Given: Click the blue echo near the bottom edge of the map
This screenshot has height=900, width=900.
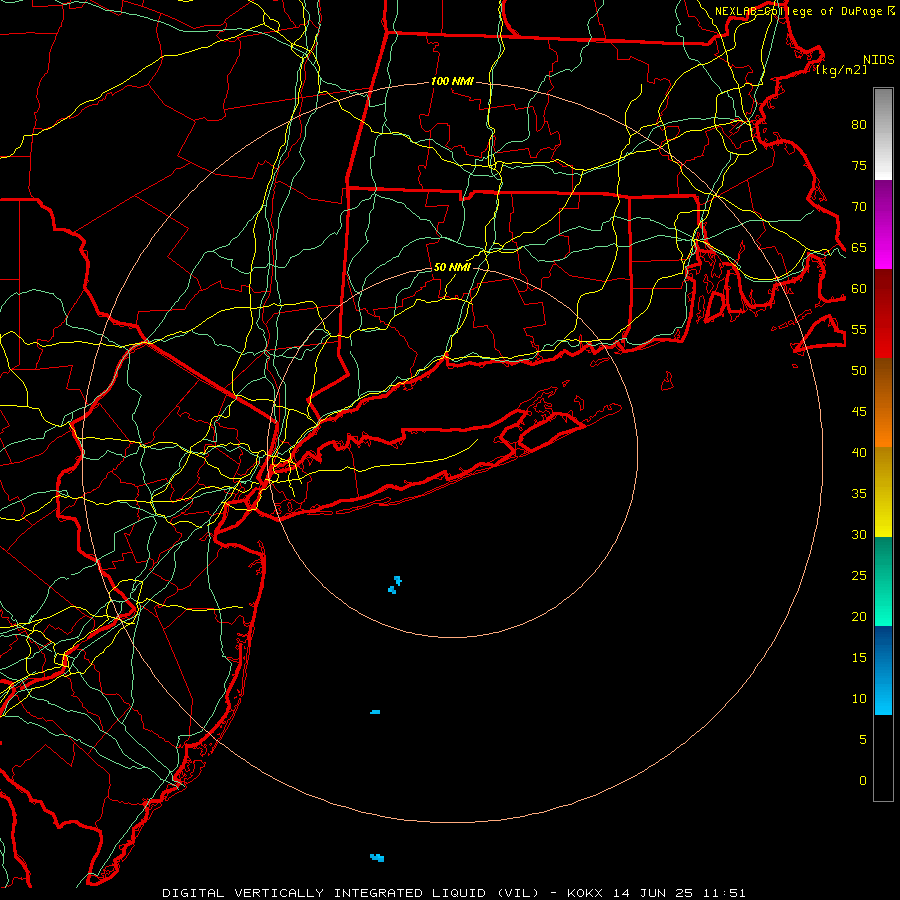Looking at the screenshot, I should tap(377, 858).
